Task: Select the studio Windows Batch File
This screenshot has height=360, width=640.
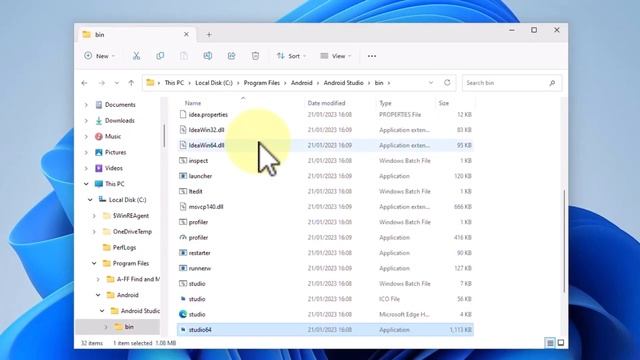Action: click(x=325, y=284)
